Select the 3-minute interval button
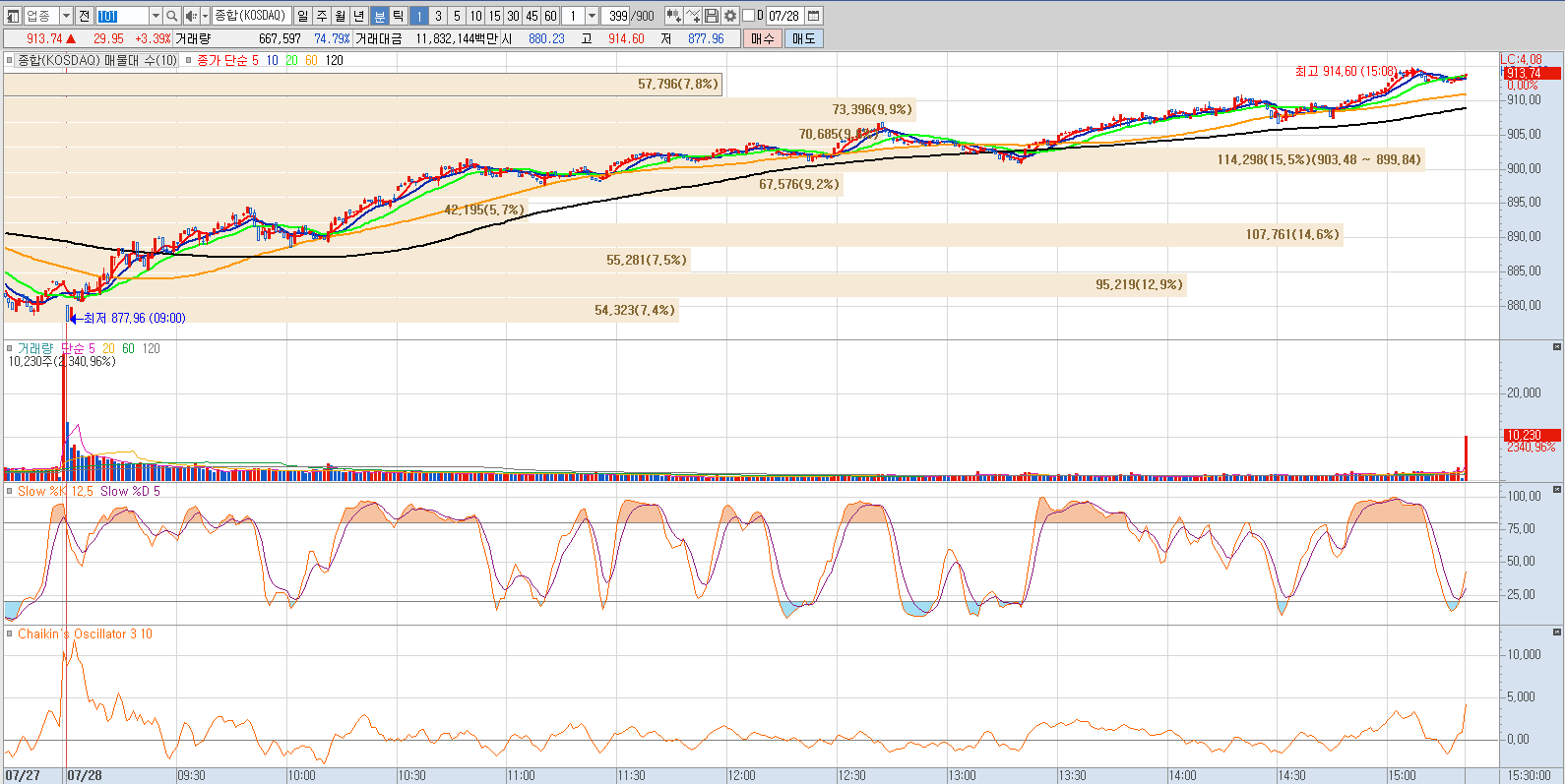This screenshot has width=1565, height=784. click(x=438, y=16)
